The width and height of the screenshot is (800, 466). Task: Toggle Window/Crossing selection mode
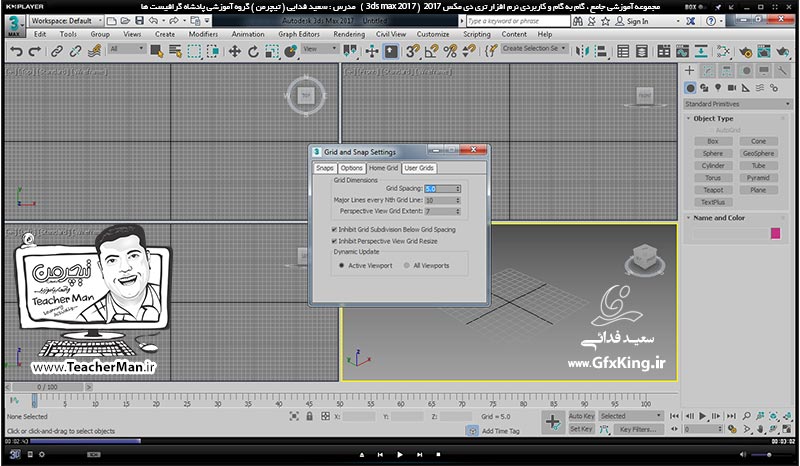(213, 51)
